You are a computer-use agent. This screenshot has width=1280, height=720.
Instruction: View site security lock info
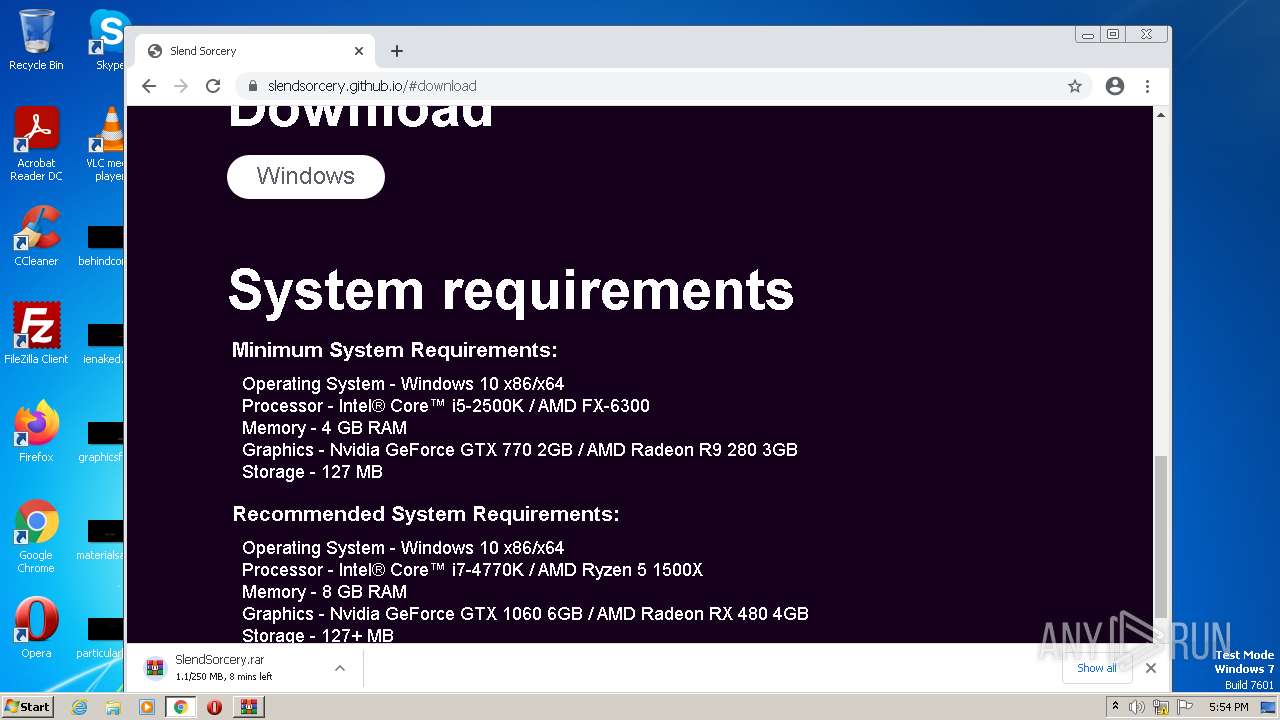(x=252, y=86)
